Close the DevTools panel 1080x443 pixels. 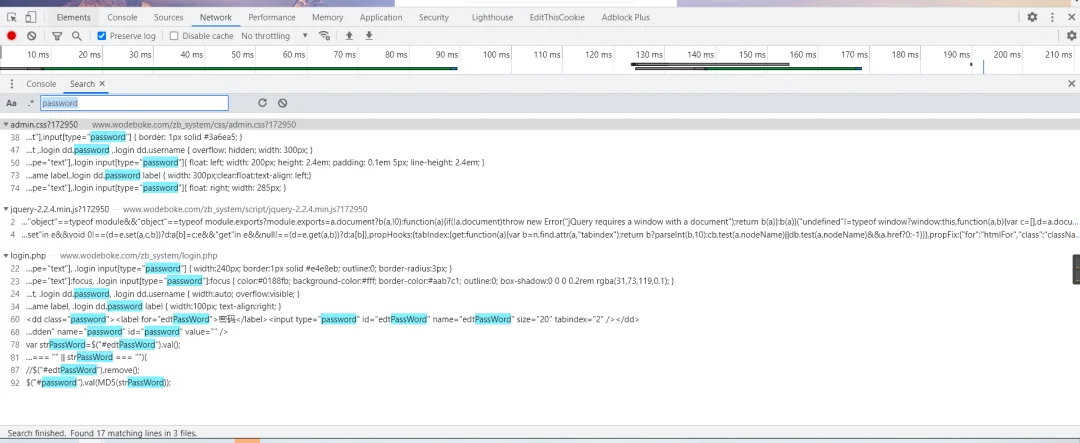tap(1071, 17)
